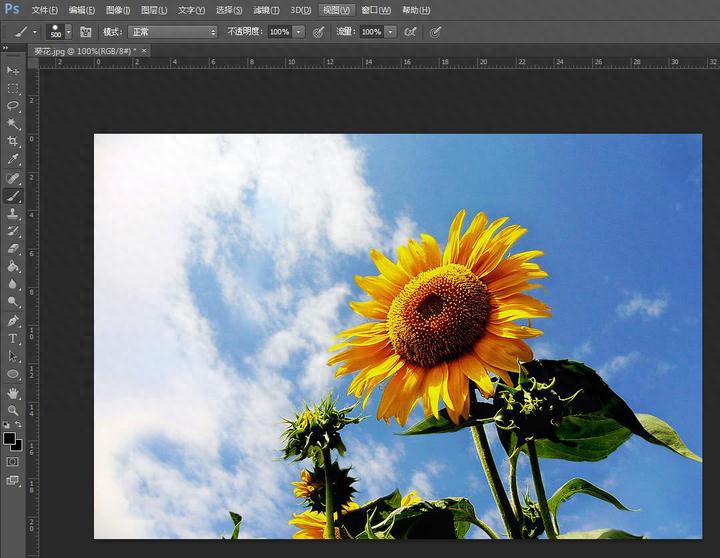
Task: Select the Move tool
Action: click(13, 71)
